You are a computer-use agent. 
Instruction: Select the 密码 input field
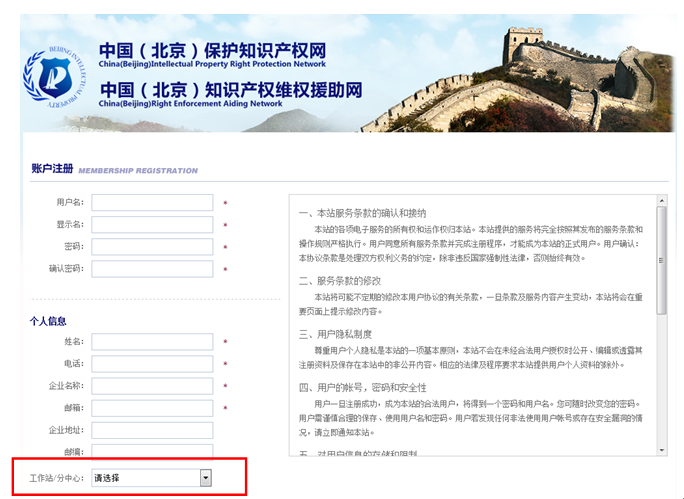[x=152, y=247]
